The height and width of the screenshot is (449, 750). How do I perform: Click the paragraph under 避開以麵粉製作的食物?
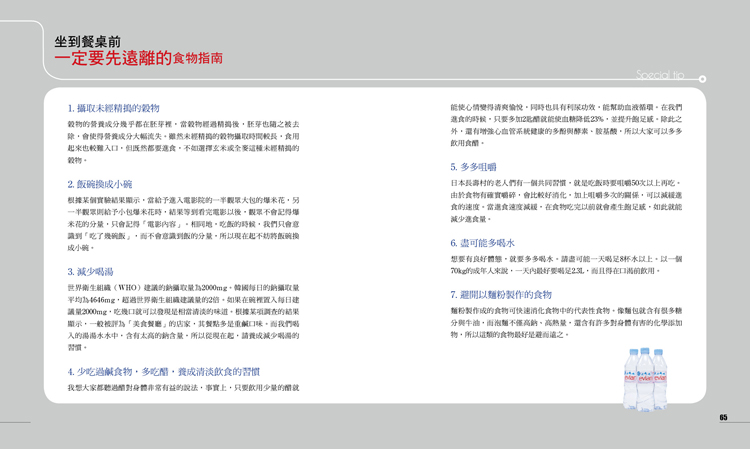(x=566, y=323)
